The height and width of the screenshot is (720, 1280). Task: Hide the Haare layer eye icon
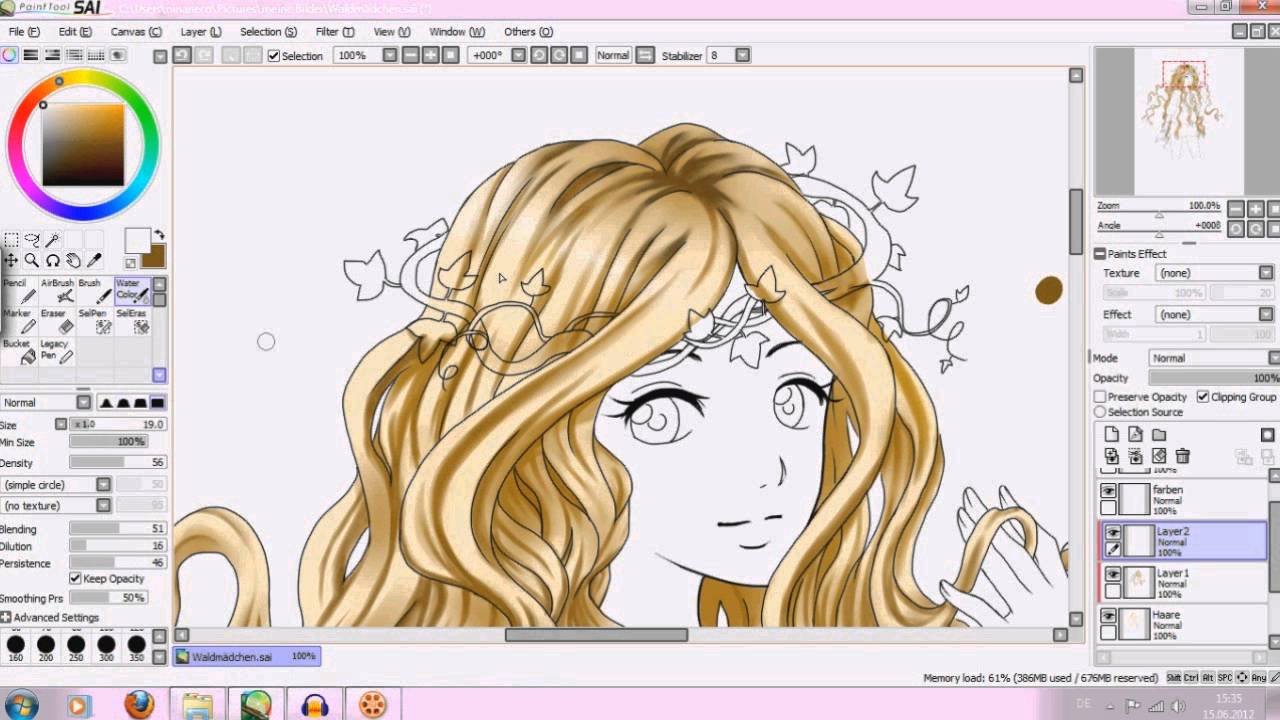click(1108, 616)
